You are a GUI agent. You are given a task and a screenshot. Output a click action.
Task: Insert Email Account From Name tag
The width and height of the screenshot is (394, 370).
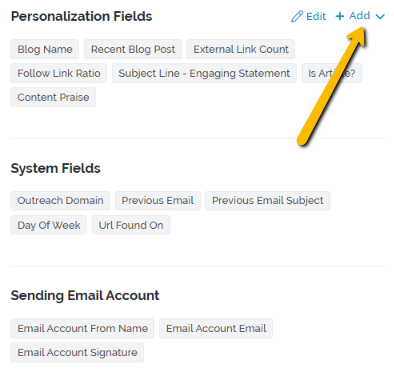point(82,328)
